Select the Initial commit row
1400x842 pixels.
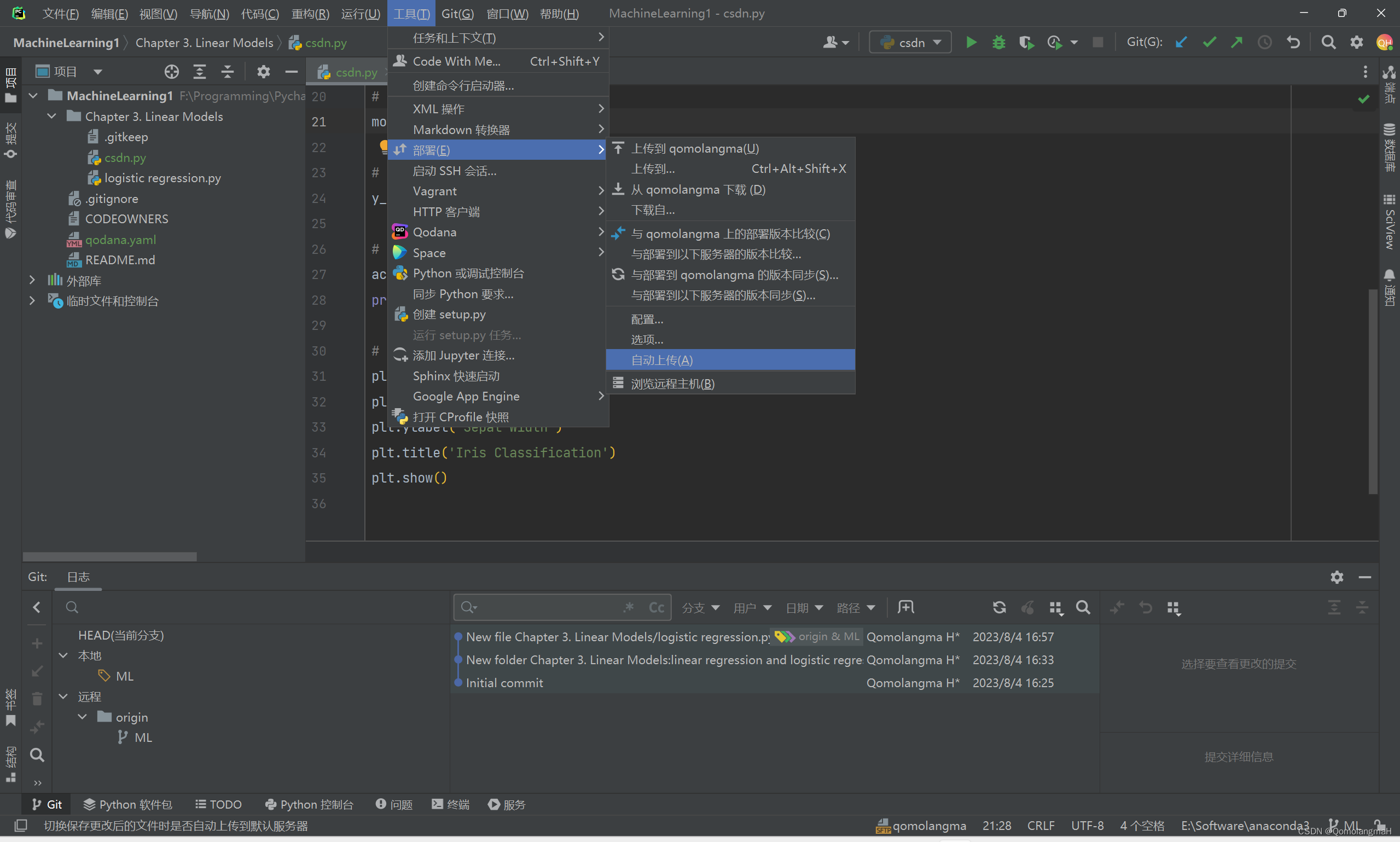[x=775, y=683]
